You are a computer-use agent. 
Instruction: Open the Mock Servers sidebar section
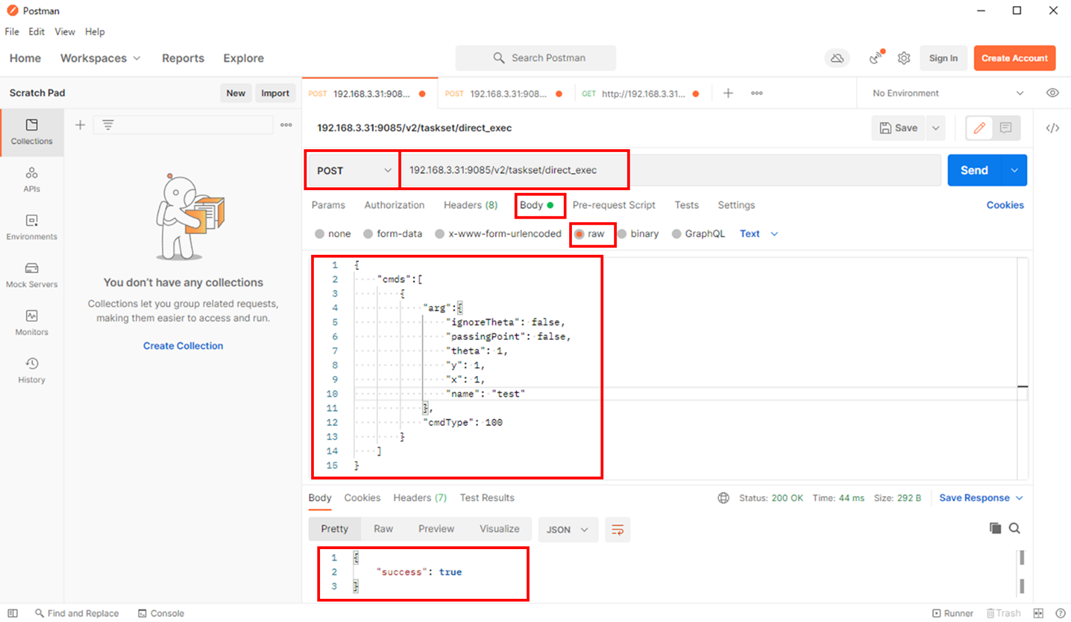pos(32,275)
